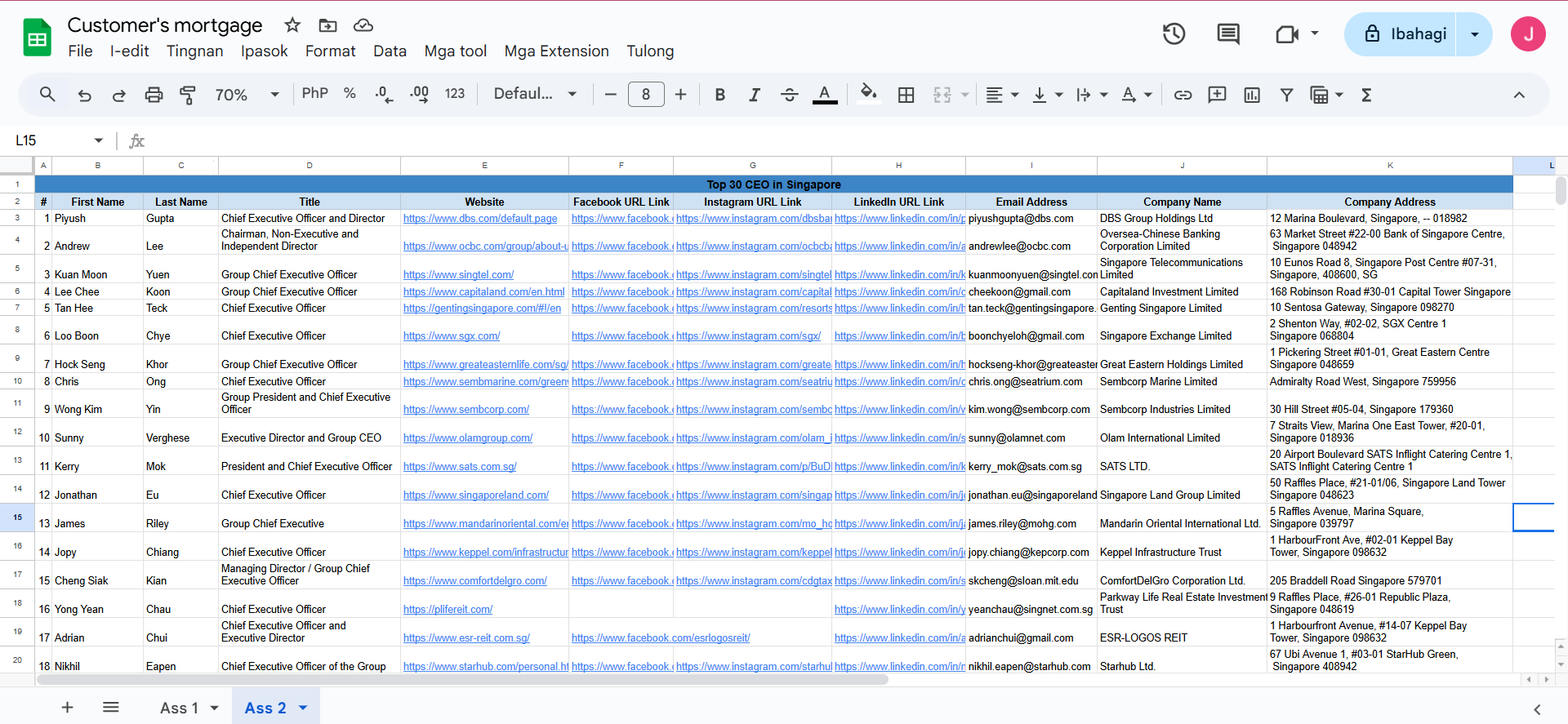Image resolution: width=1568 pixels, height=724 pixels.
Task: Click the move-to-folder icon
Action: click(x=327, y=25)
